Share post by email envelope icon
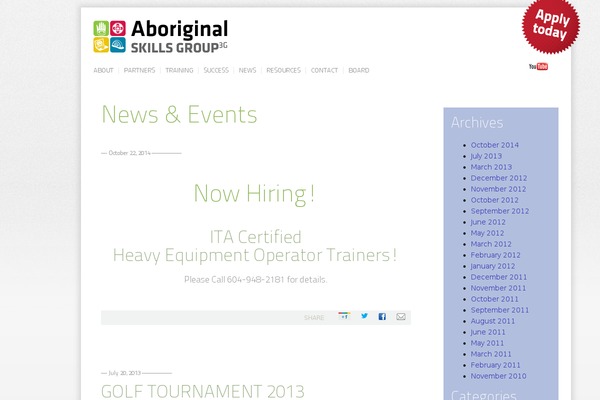600x400 pixels. pos(401,316)
